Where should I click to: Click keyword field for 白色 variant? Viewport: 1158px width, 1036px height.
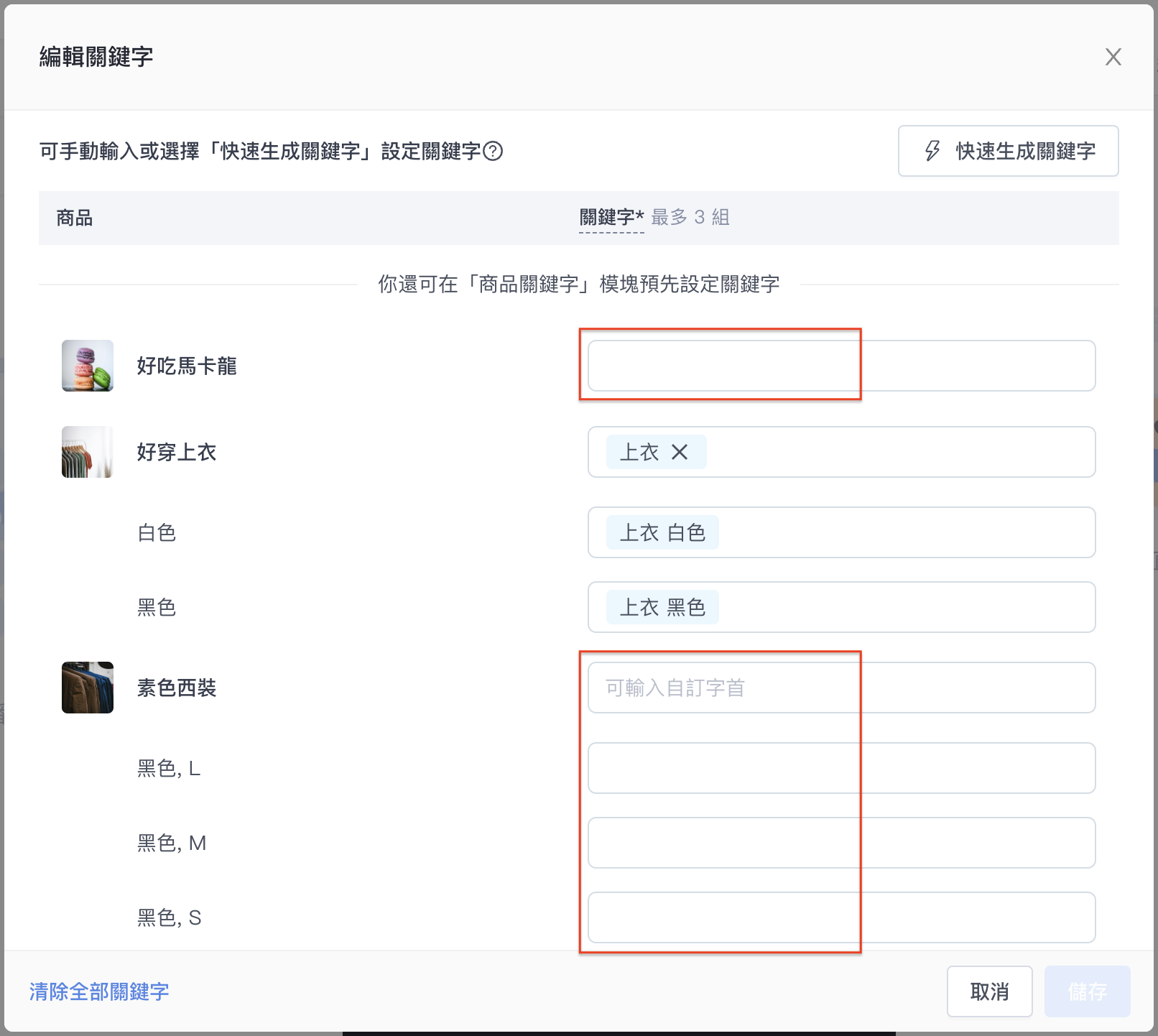[841, 532]
